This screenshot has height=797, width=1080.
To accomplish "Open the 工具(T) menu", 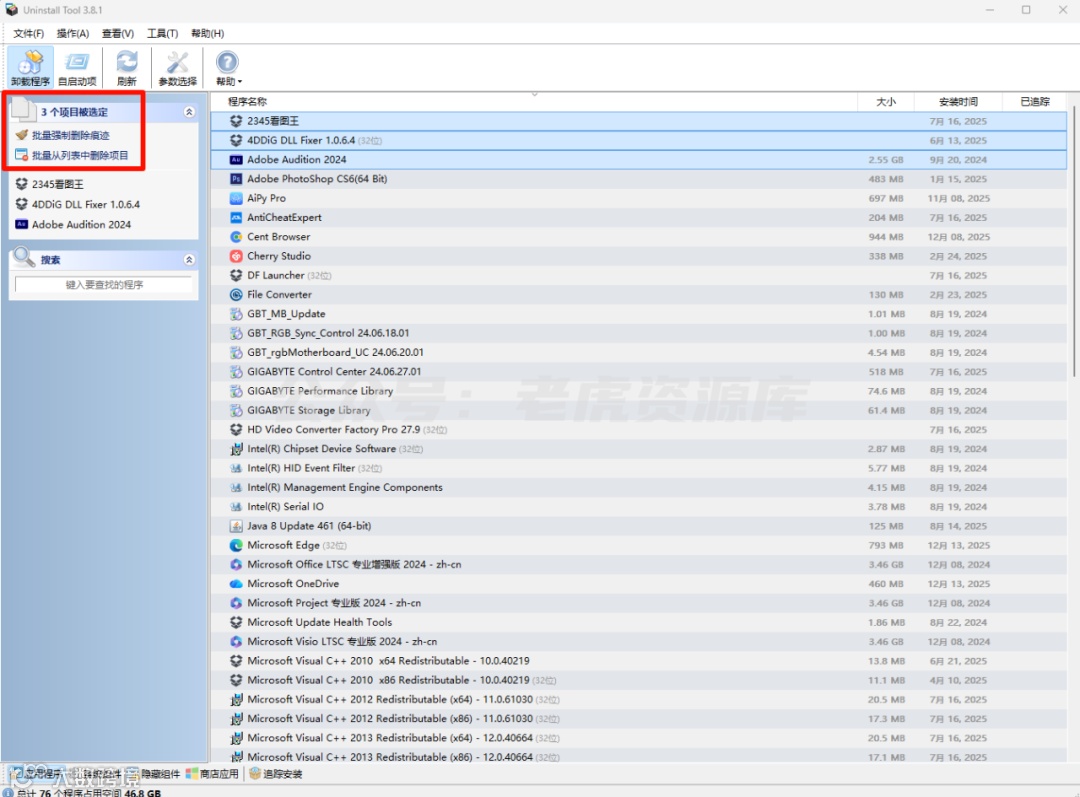I will click(x=162, y=33).
